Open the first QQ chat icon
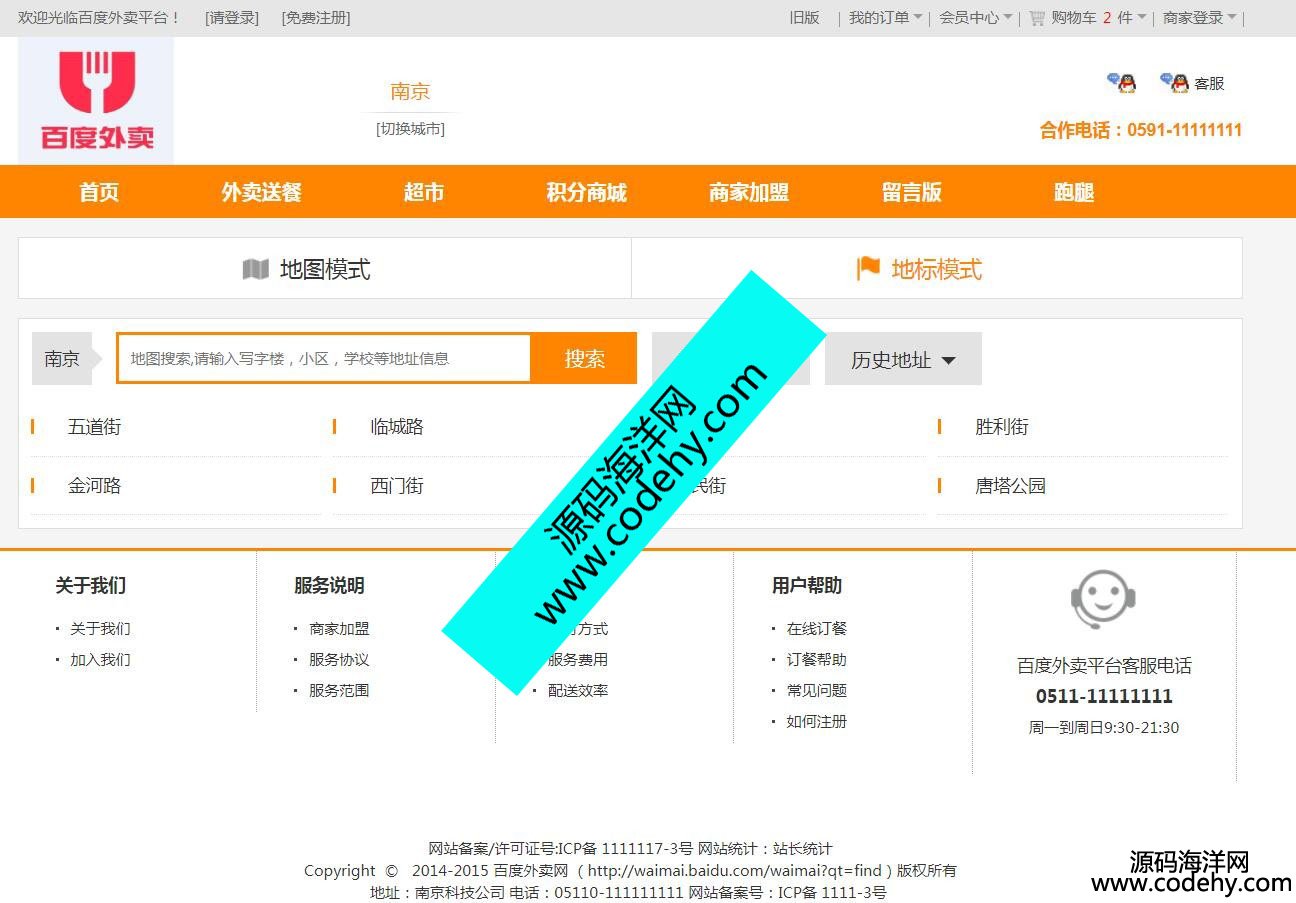 coord(1122,83)
